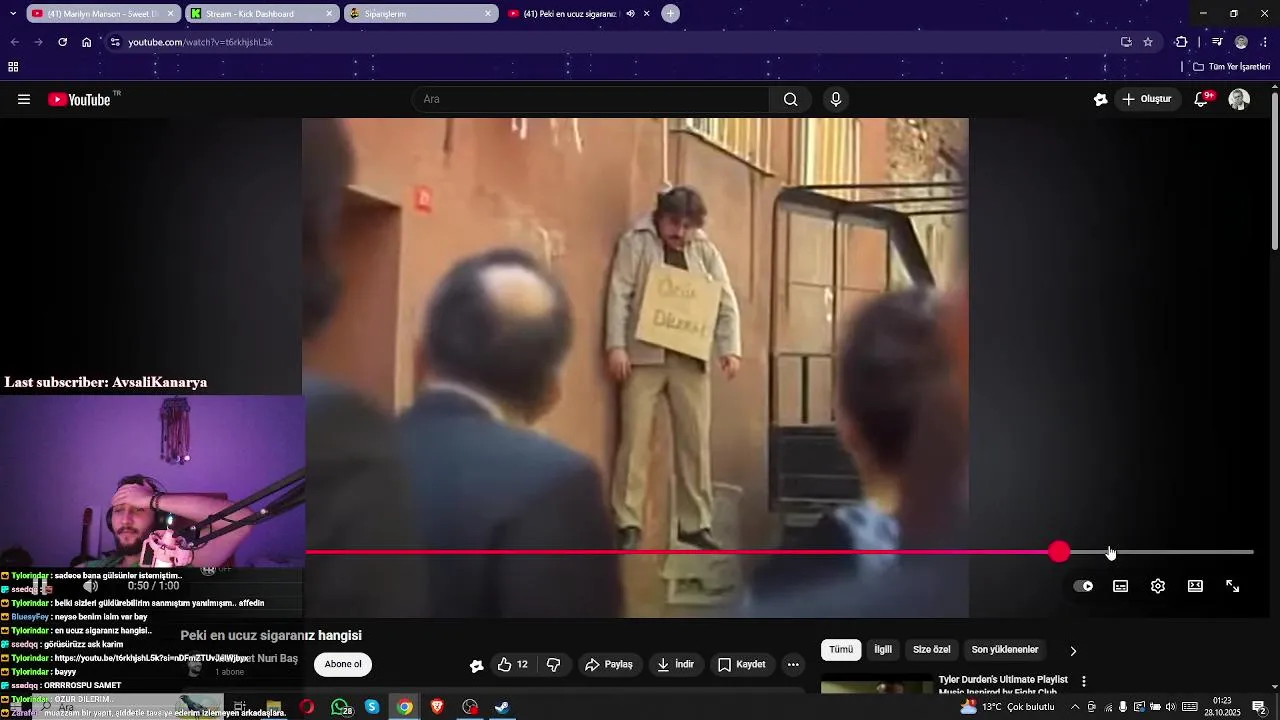Show more filter chips with the right chevron
This screenshot has height=720, width=1280.
[1073, 650]
